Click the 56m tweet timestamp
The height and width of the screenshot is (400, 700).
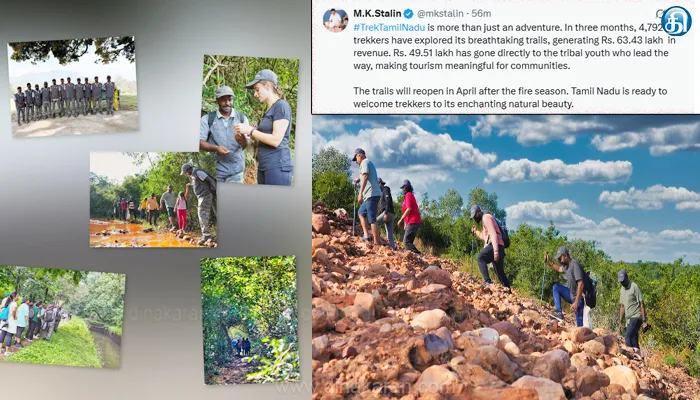pyautogui.click(x=481, y=13)
